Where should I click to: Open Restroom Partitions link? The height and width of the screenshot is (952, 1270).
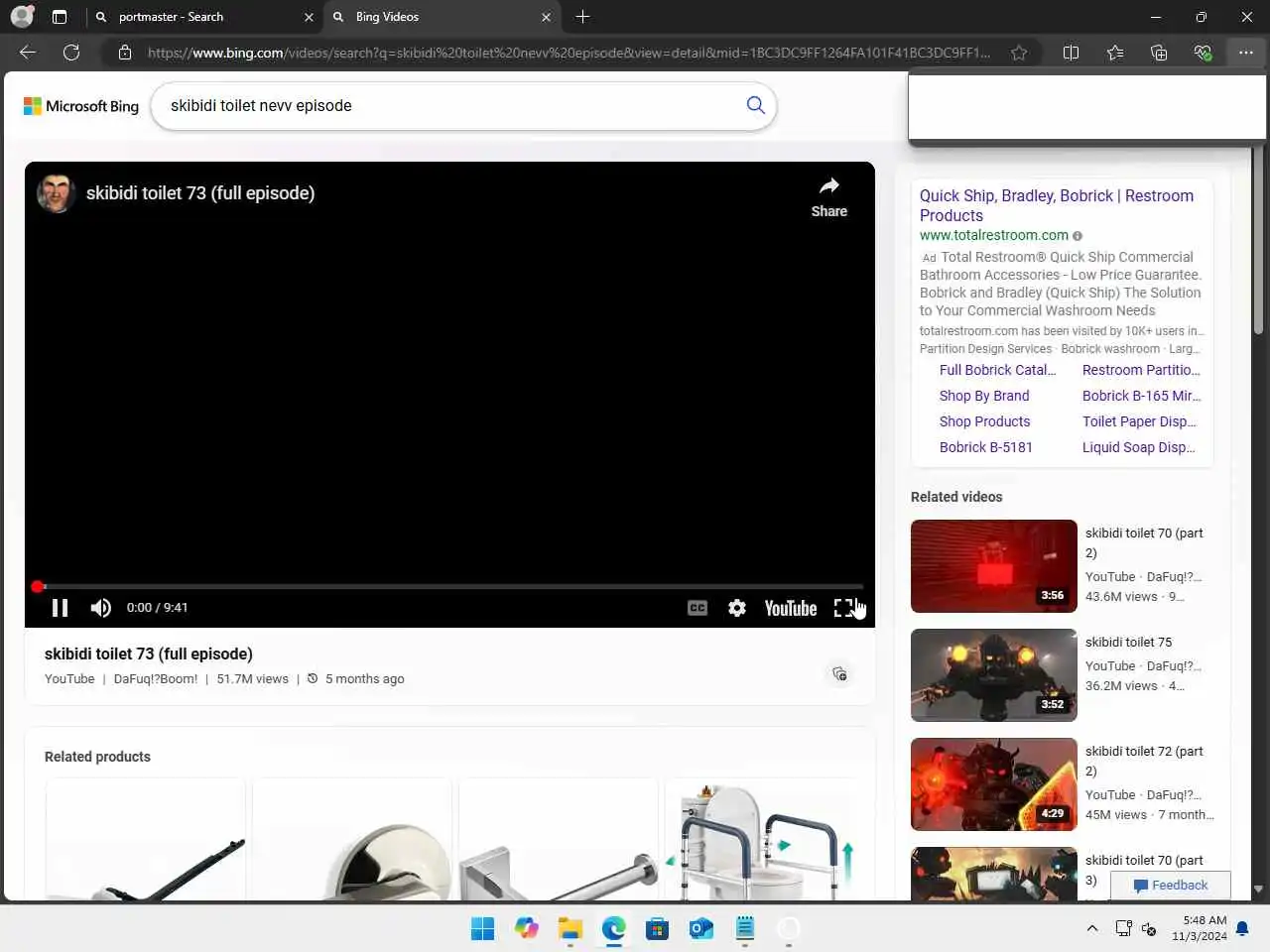pos(1141,370)
